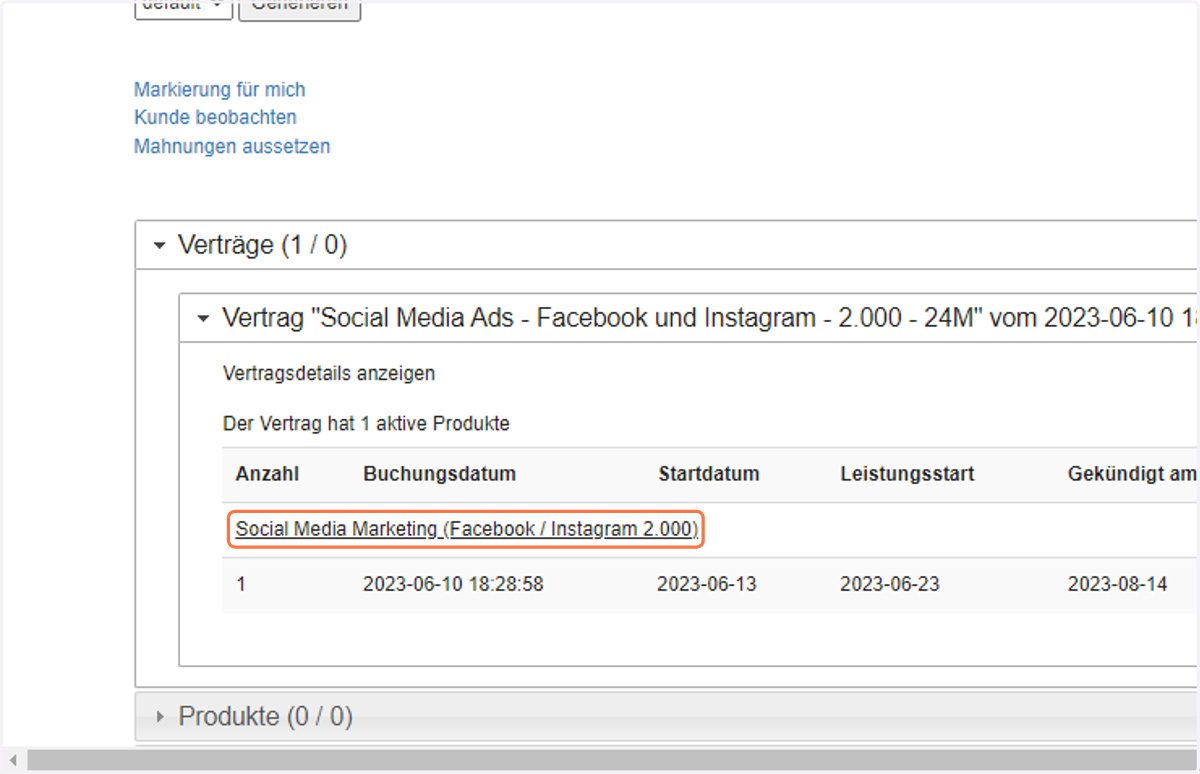Image resolution: width=1200 pixels, height=774 pixels.
Task: Click the horizontal scrollbar at the bottom
Action: click(x=611, y=760)
